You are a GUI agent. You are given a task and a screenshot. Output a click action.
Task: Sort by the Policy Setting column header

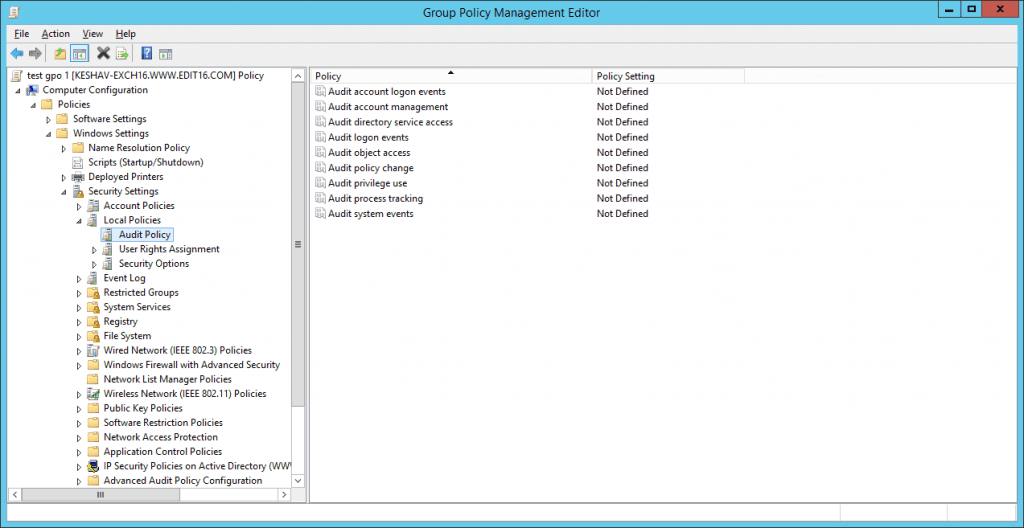pyautogui.click(x=668, y=76)
